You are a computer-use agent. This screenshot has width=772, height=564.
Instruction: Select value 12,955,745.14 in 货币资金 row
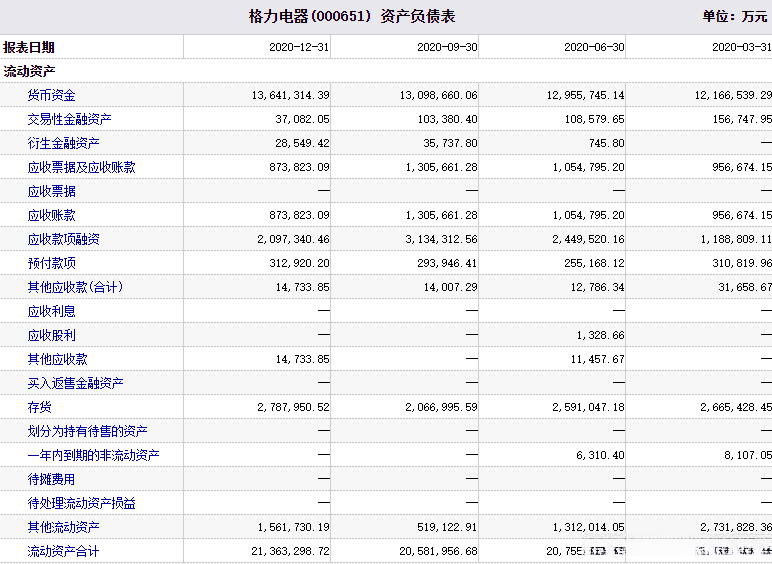585,95
